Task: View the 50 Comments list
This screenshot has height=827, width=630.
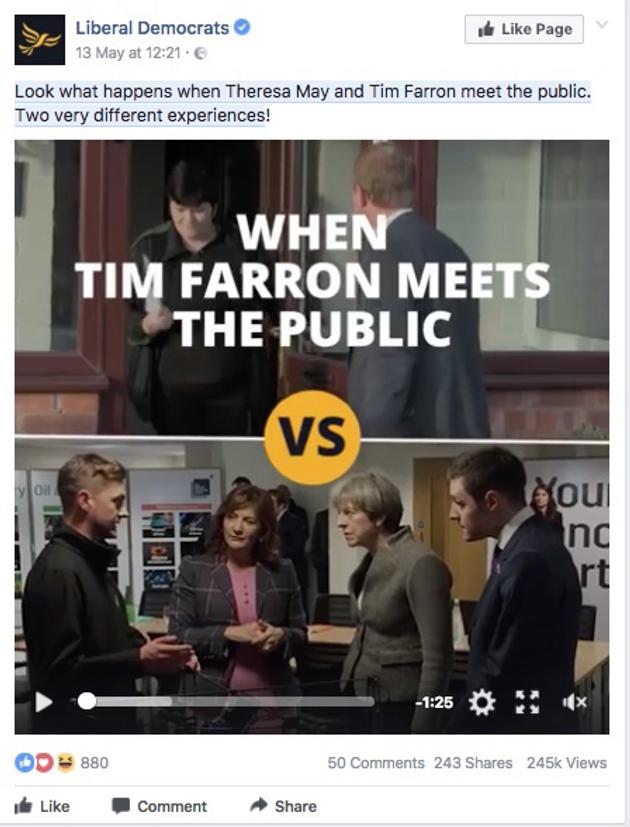Action: (x=376, y=763)
